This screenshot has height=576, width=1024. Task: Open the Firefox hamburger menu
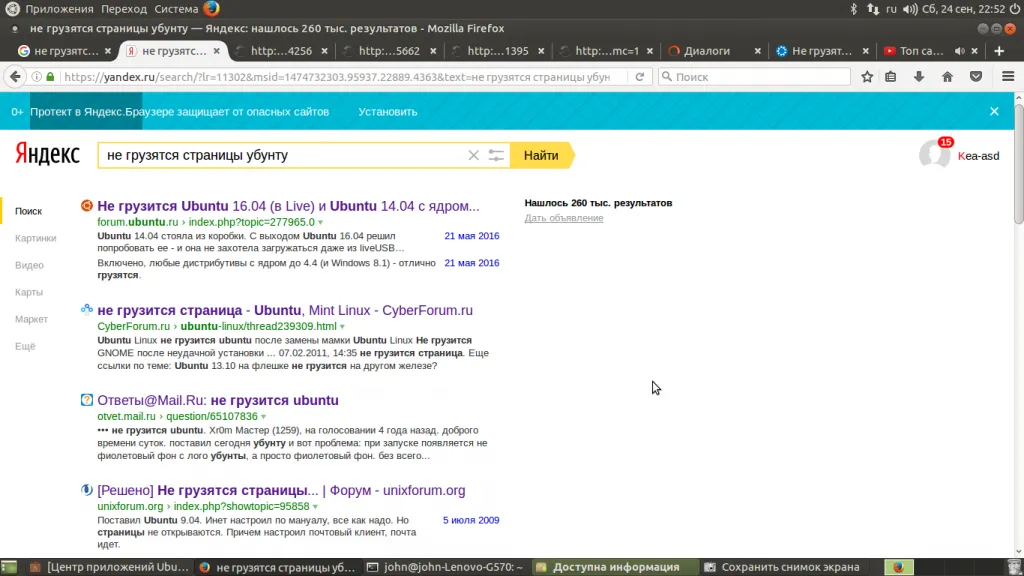[1008, 76]
